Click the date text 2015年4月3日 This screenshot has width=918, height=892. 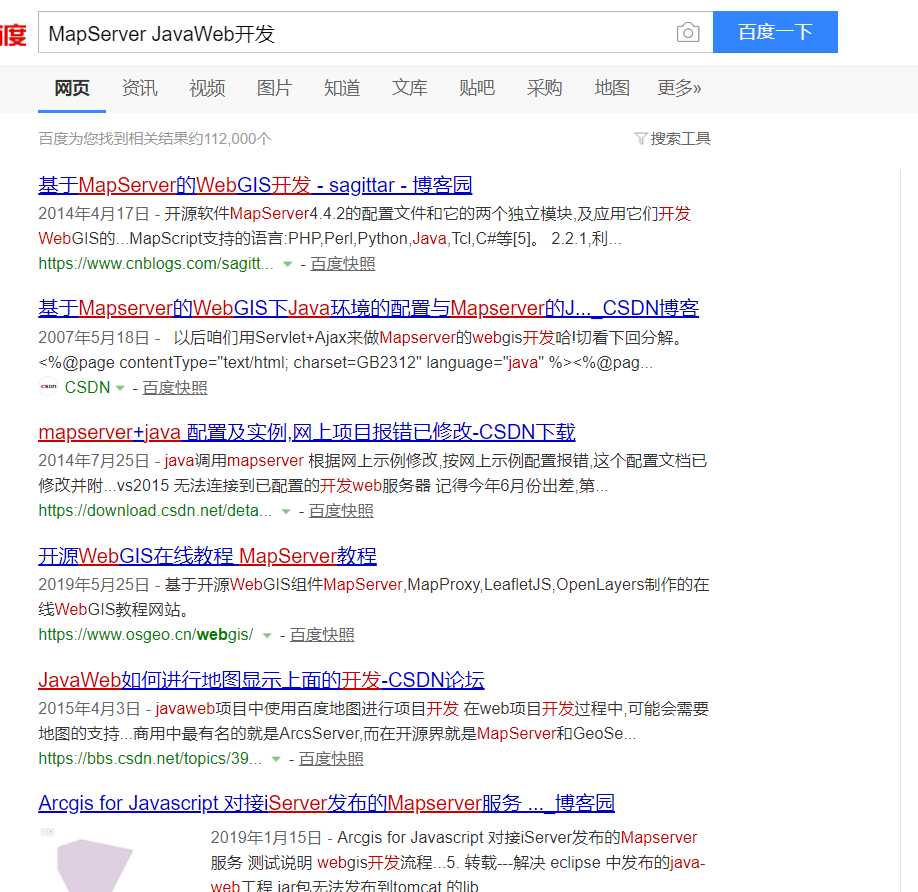click(90, 709)
